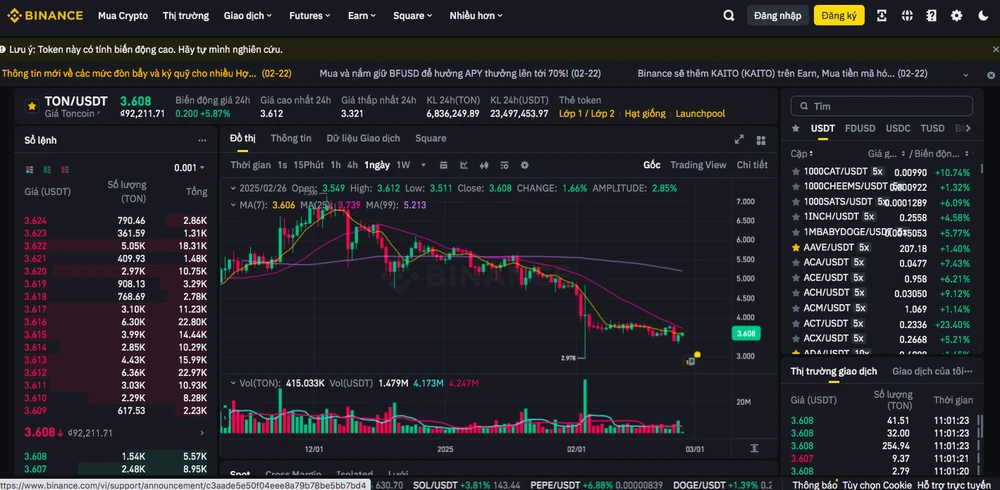Viewport: 1000px width, 490px height.
Task: Open the Futures menu
Action: pyautogui.click(x=309, y=15)
